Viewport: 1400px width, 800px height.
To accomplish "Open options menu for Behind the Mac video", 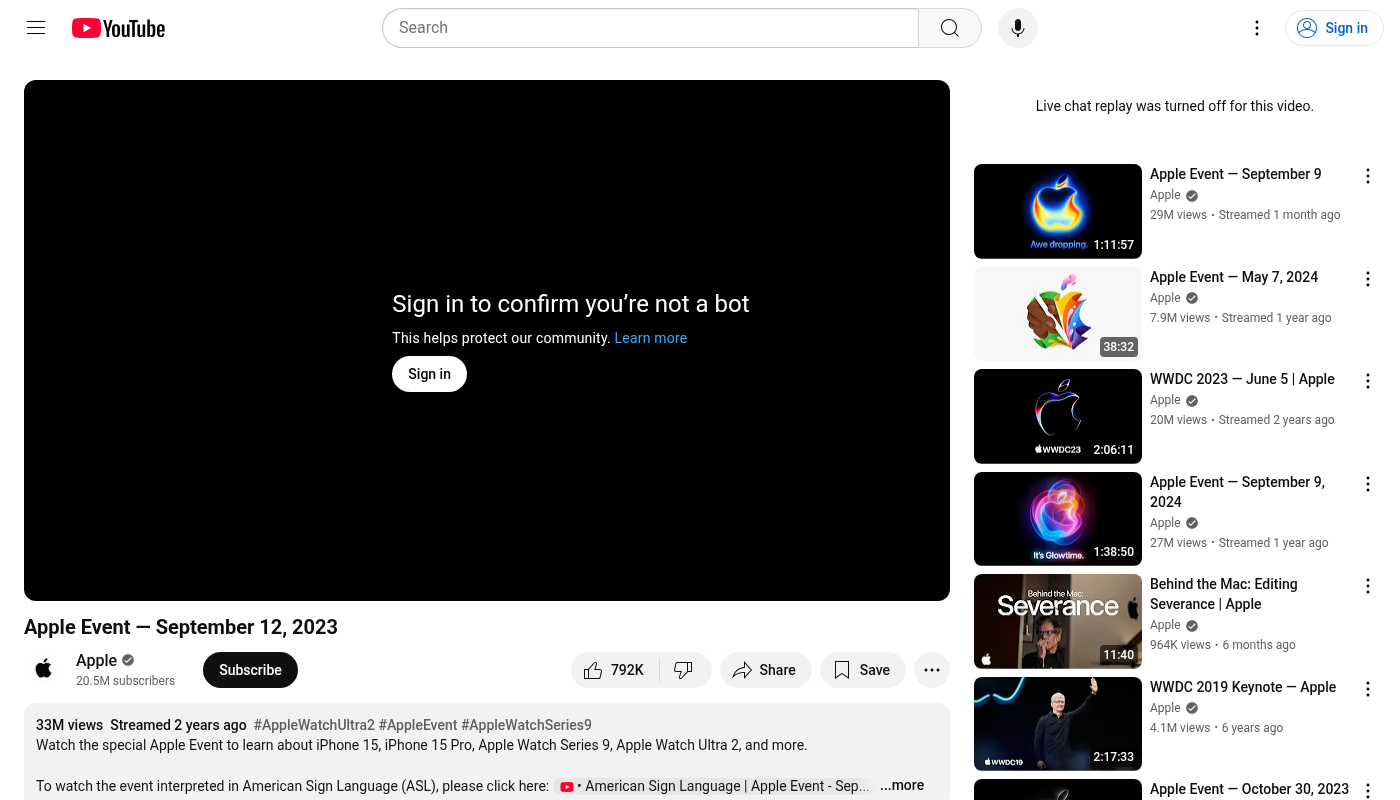I will (1367, 586).
